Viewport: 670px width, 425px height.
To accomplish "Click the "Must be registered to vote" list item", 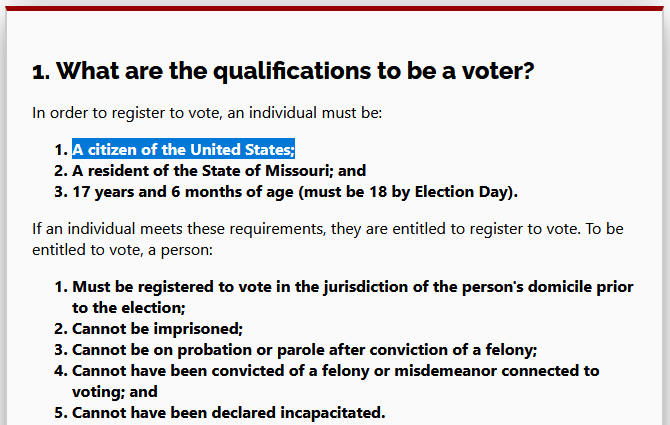I will click(352, 287).
